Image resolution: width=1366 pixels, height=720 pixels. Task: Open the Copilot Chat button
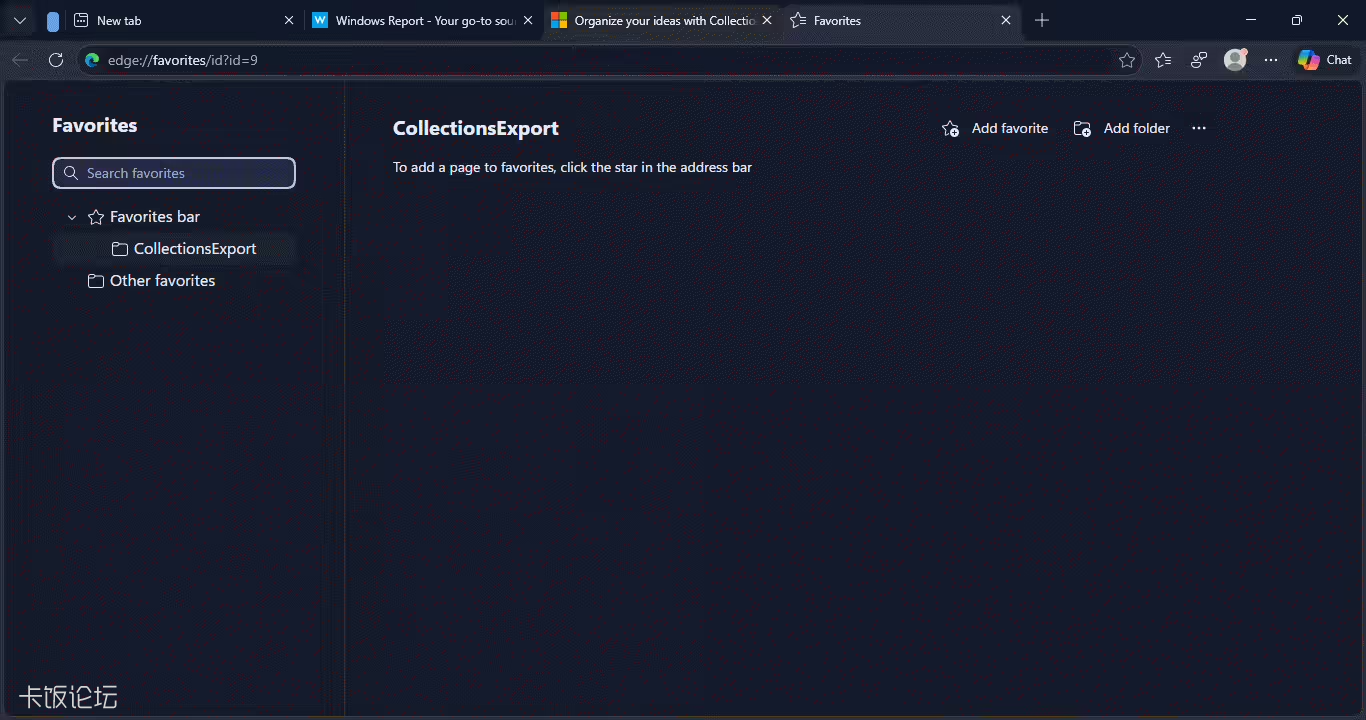click(1325, 60)
